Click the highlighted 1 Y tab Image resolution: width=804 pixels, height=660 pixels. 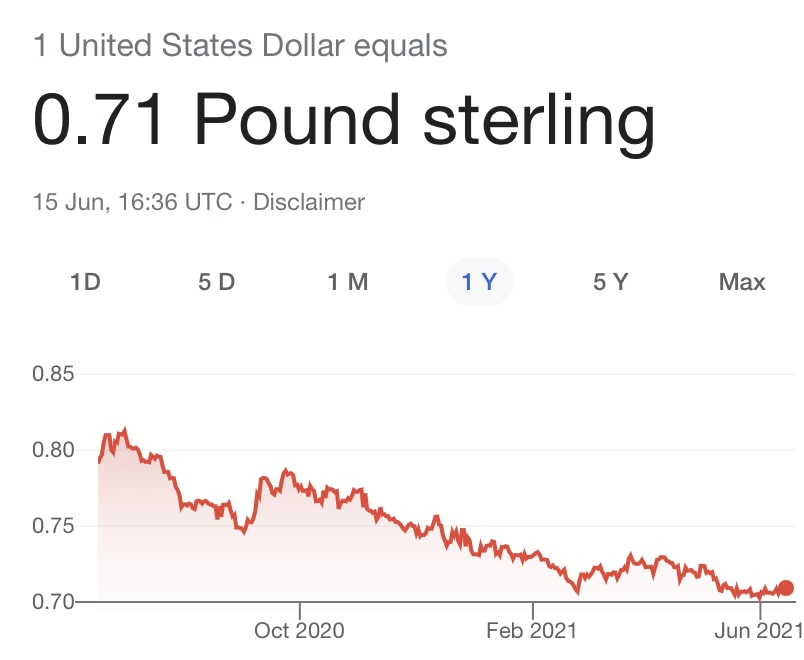479,282
